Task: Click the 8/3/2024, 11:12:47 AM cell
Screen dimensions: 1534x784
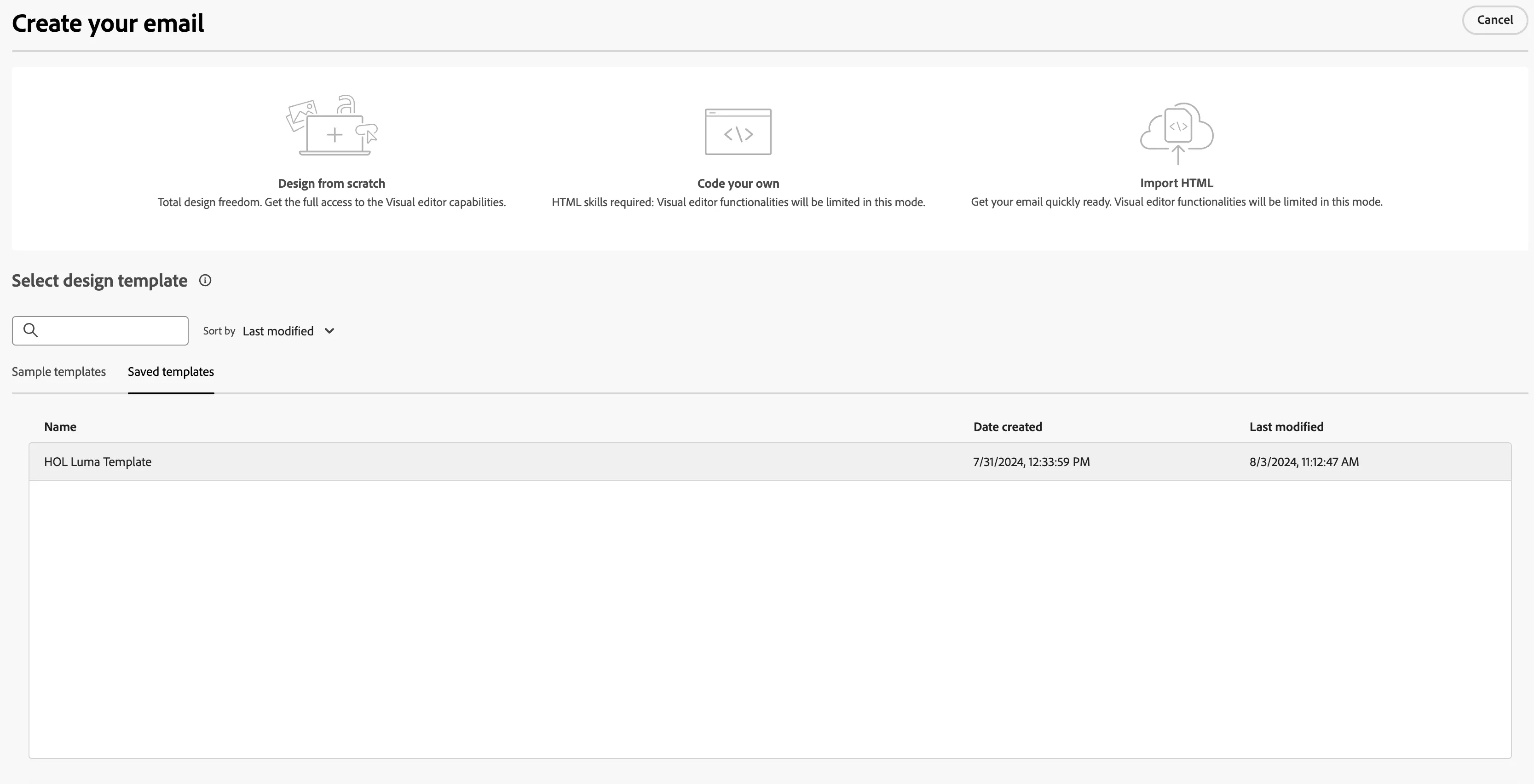Action: point(1304,462)
